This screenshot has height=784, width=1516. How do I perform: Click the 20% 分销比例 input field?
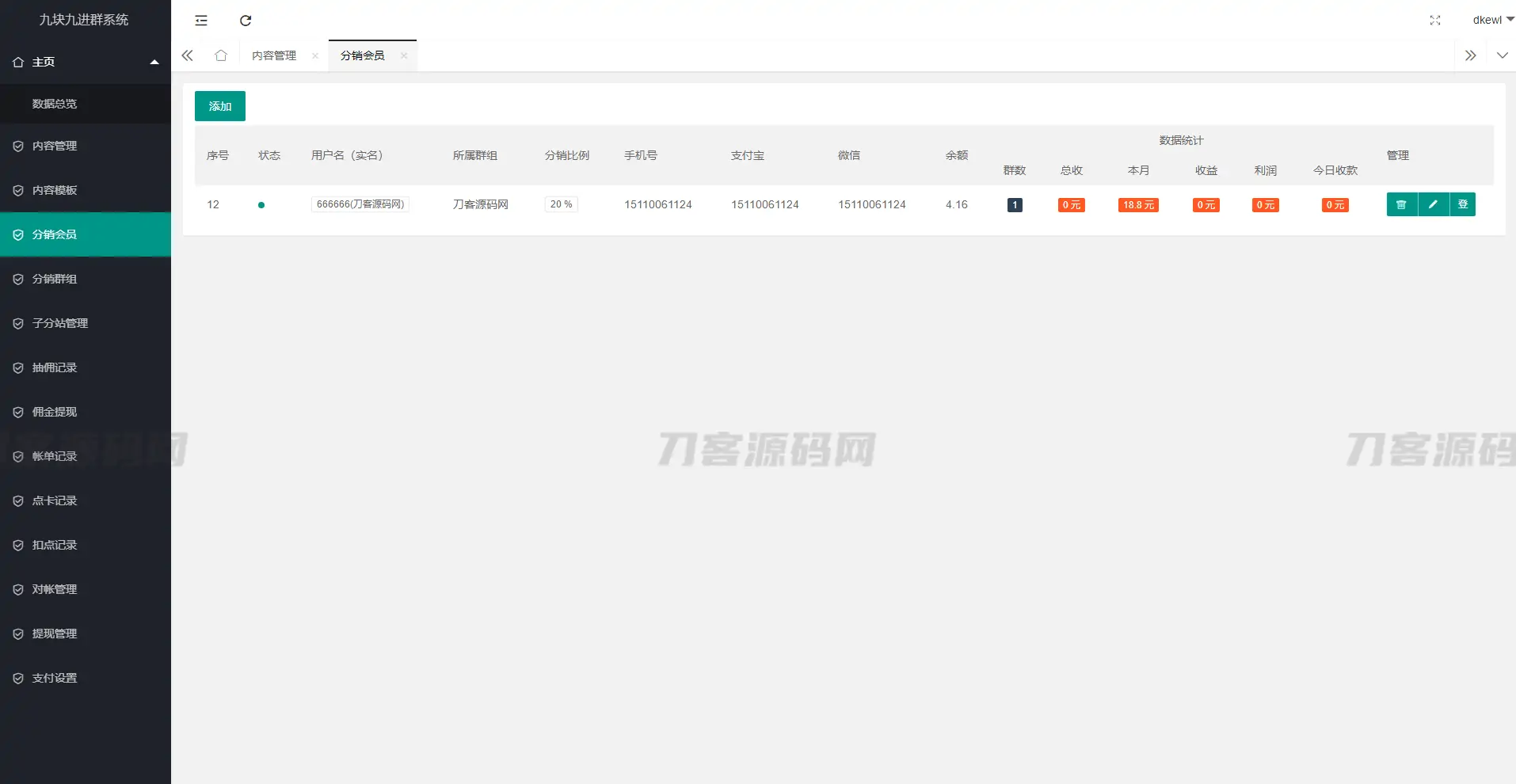(560, 204)
